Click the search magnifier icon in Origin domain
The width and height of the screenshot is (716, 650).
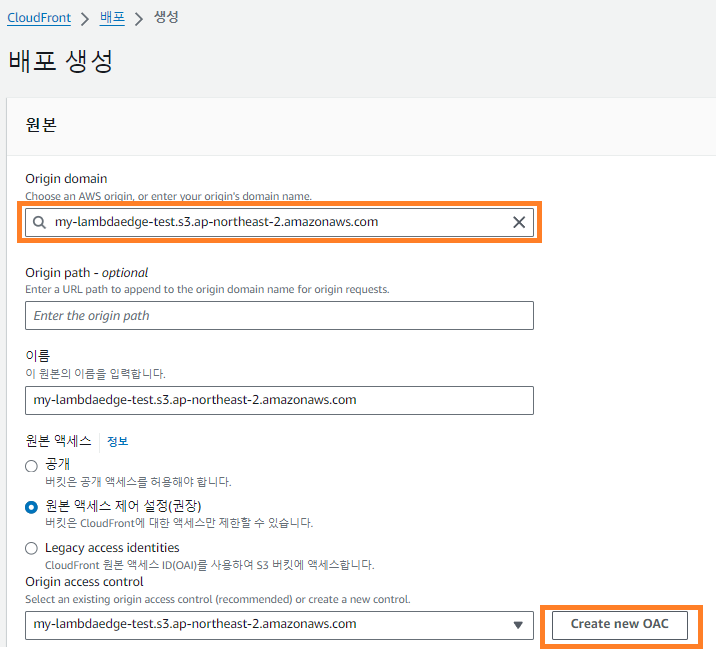40,222
